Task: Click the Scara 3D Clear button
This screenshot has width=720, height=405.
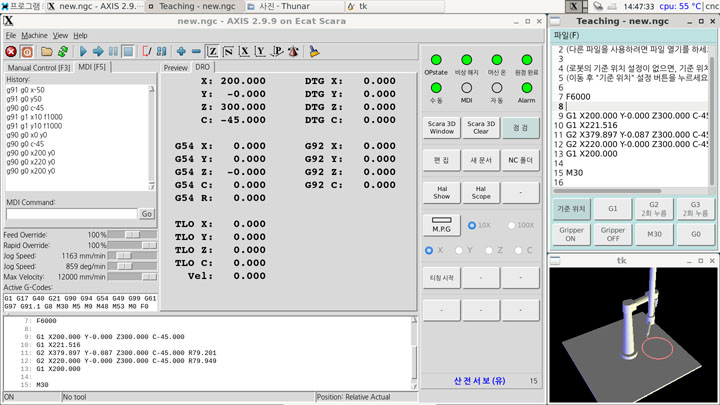Action: click(481, 127)
